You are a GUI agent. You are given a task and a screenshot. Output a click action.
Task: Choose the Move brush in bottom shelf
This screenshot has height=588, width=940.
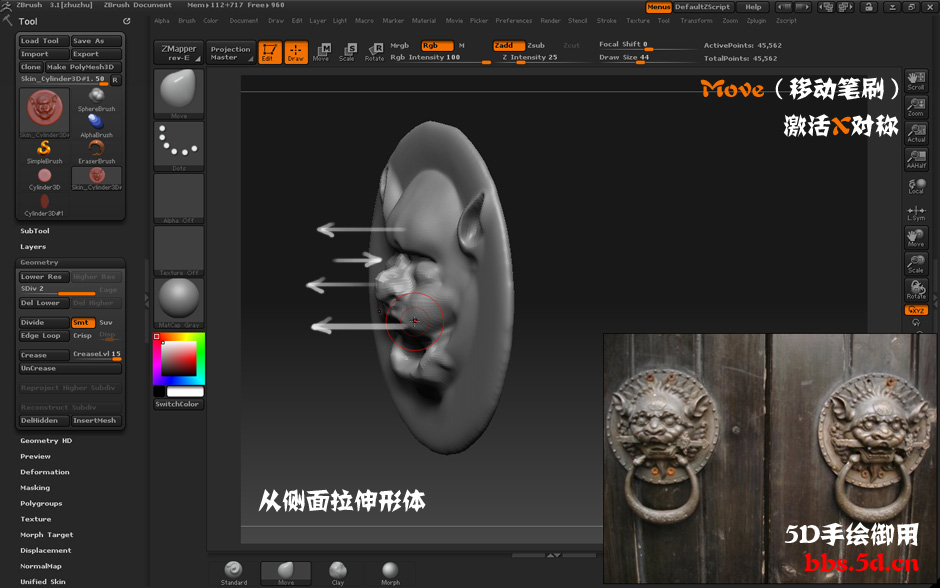(286, 573)
